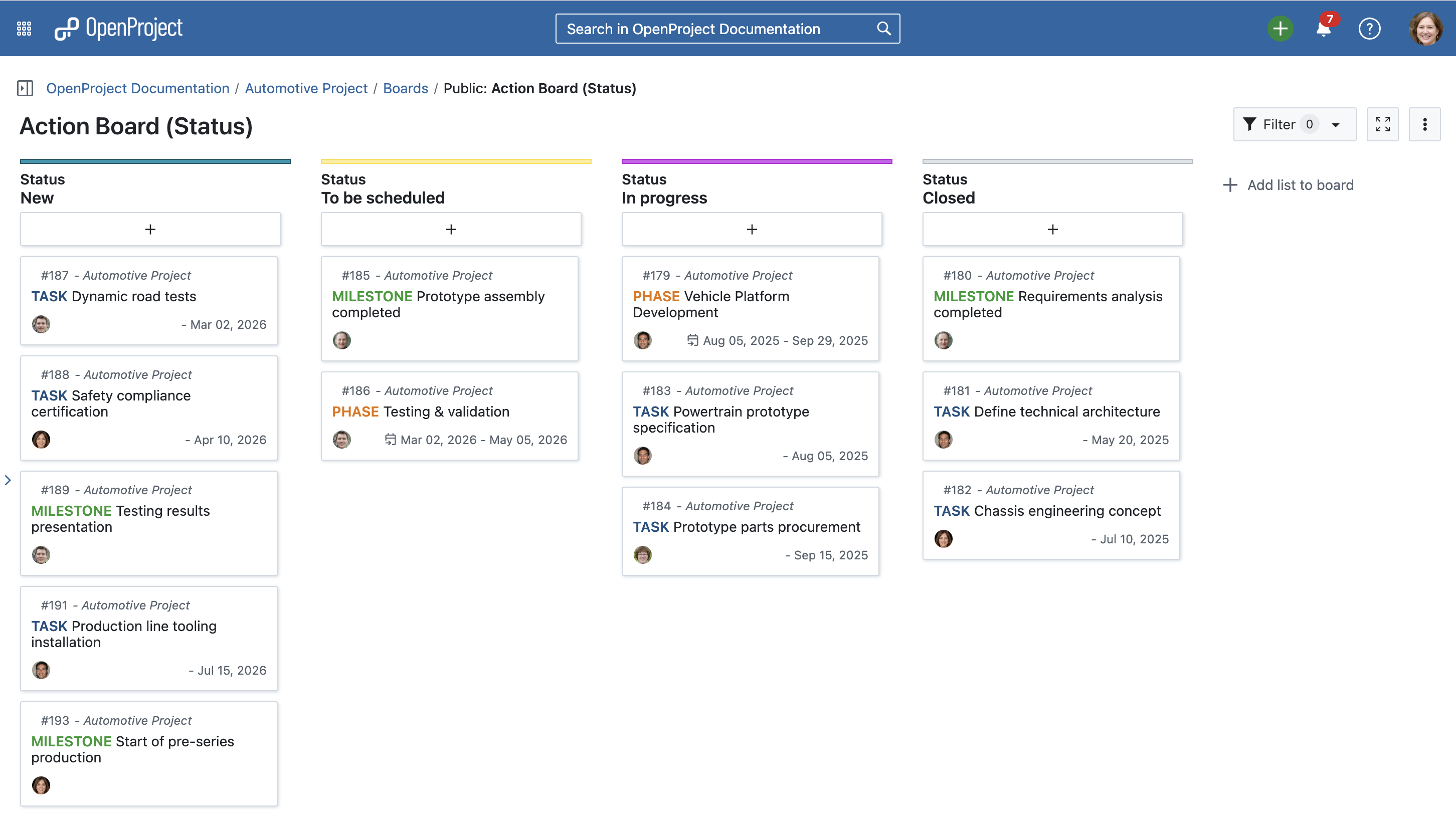Open the user avatar account menu
This screenshot has height=814, width=1456.
click(x=1425, y=28)
